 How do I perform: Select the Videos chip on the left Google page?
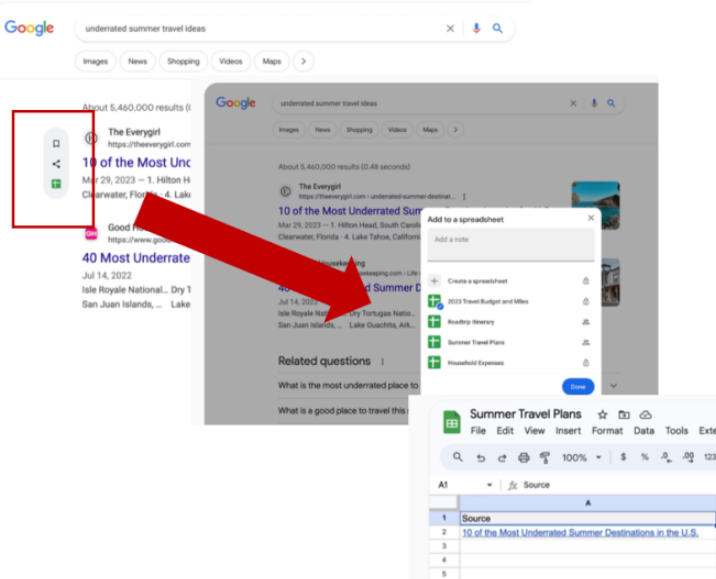pos(231,61)
